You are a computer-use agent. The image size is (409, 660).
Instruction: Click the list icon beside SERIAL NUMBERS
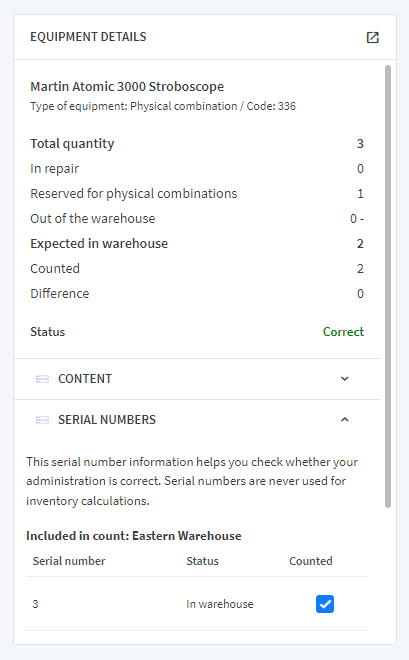click(42, 420)
